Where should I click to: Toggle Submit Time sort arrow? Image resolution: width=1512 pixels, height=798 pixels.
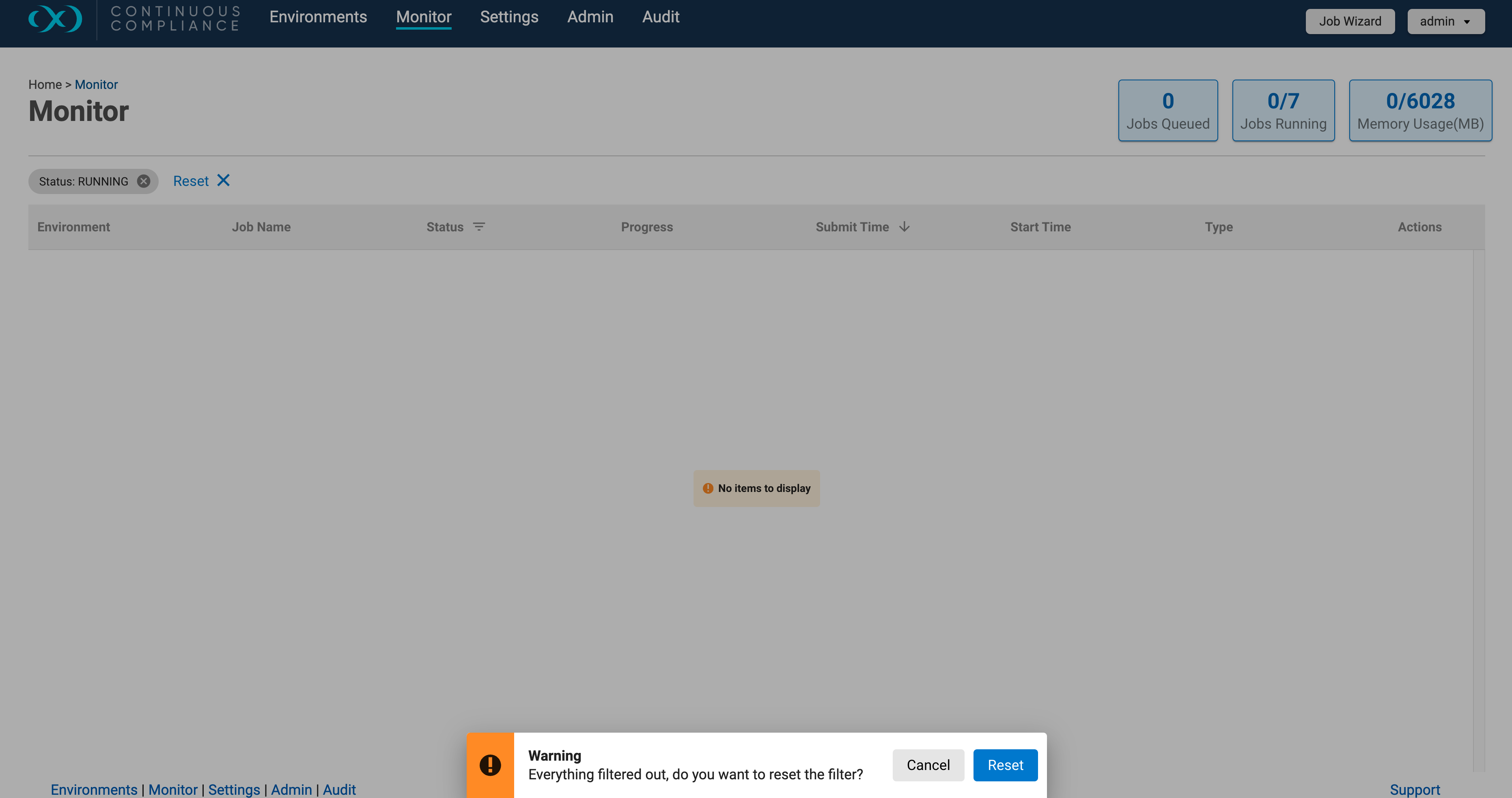pyautogui.click(x=905, y=226)
